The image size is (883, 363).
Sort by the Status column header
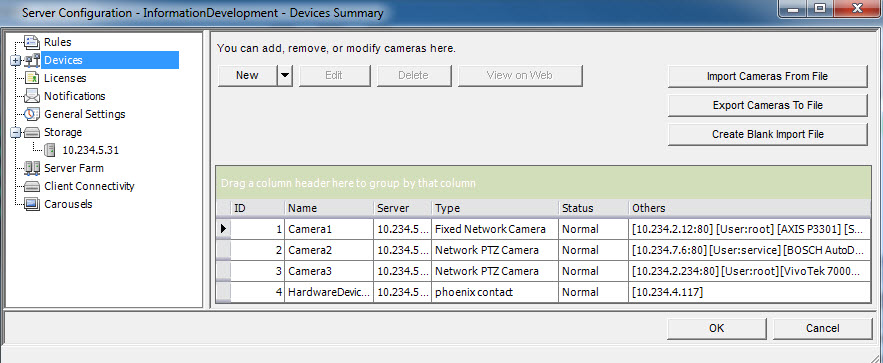click(594, 208)
